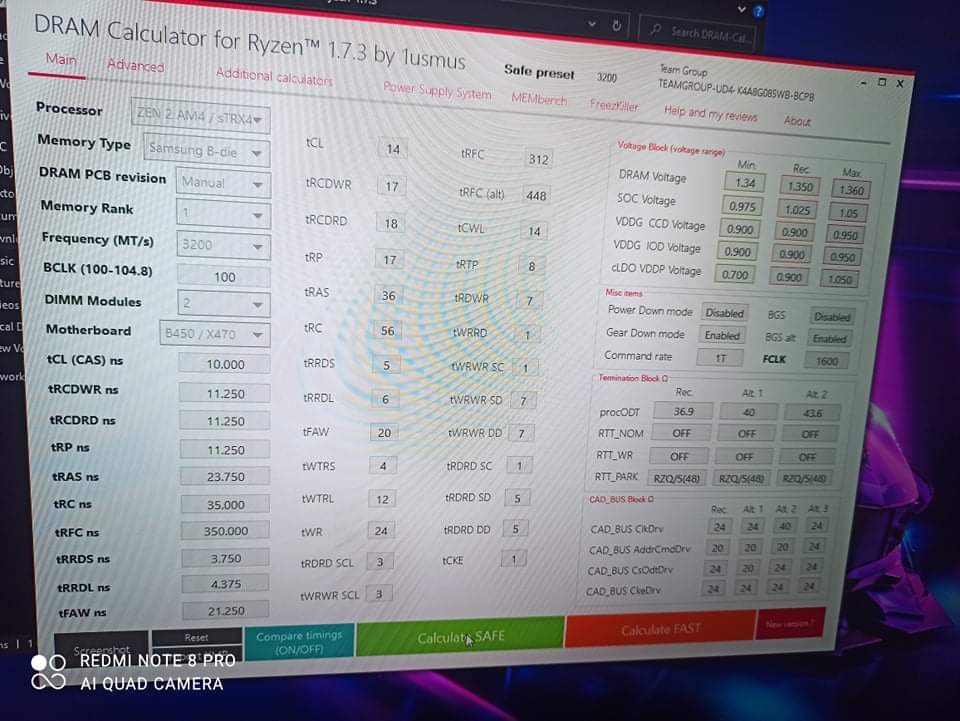
Task: Select RTT_PARK Rec value RZQ/5(48)
Action: click(677, 478)
